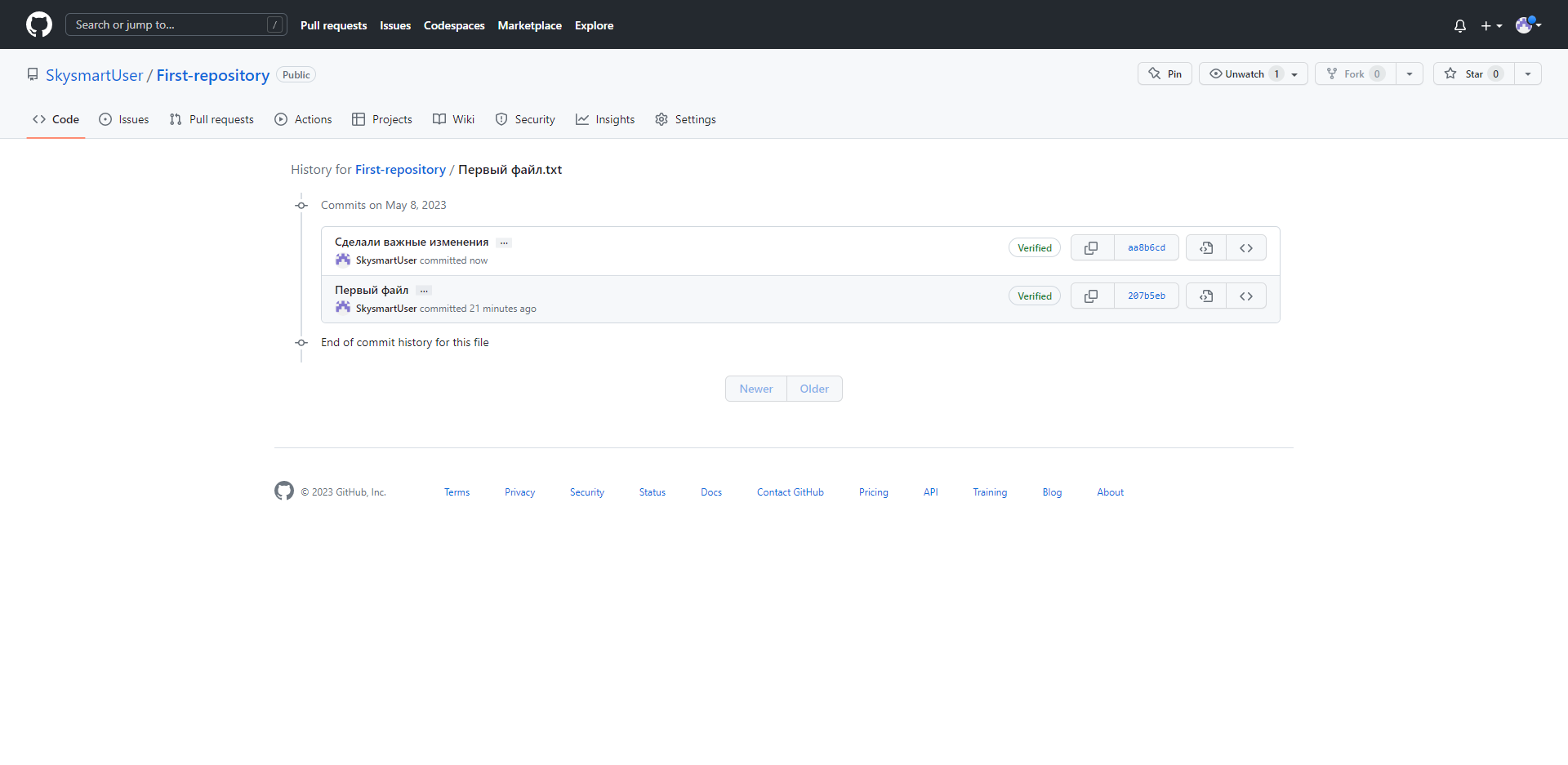Image resolution: width=1568 pixels, height=765 pixels.
Task: Open the footer Blog link
Action: pyautogui.click(x=1052, y=492)
